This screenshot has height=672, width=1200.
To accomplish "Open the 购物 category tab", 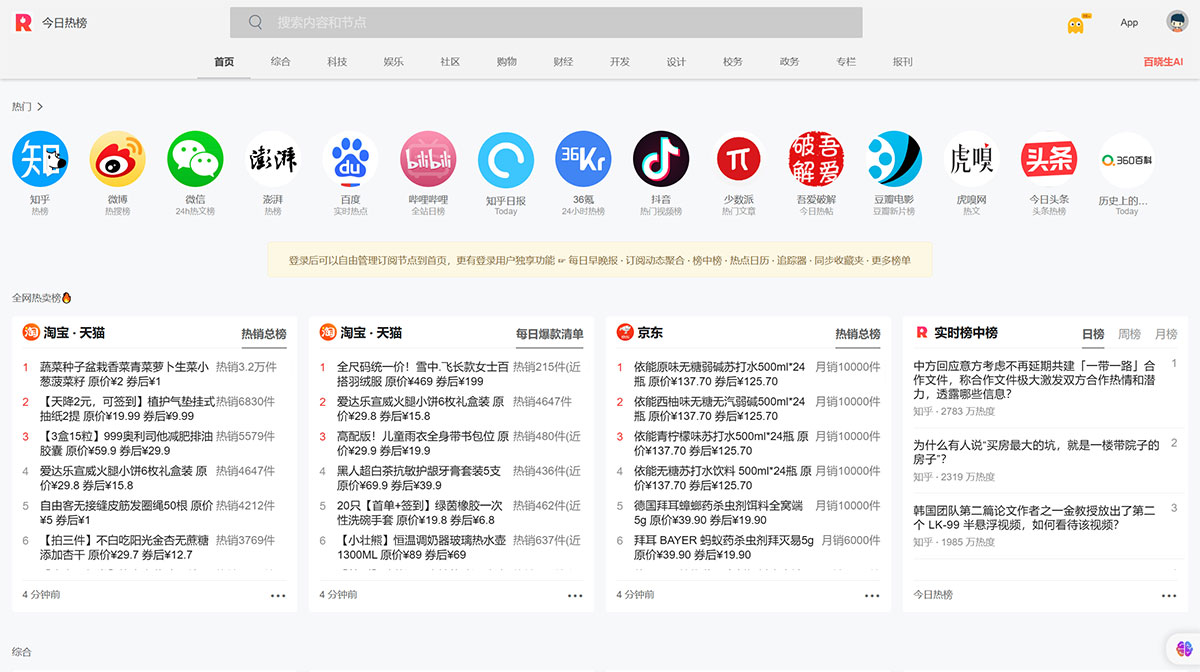I will 506,61.
